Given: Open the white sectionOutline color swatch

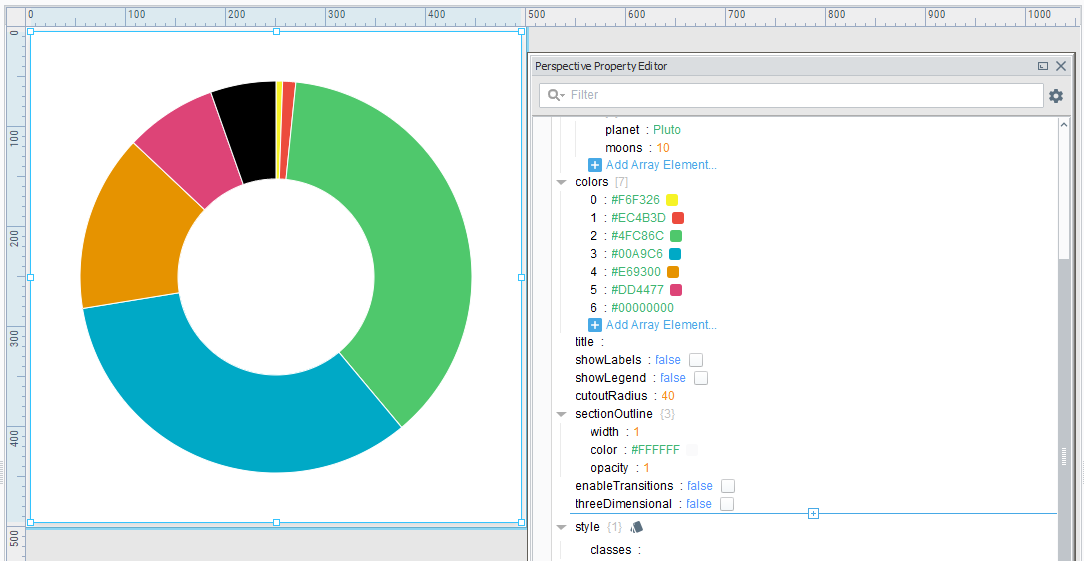Looking at the screenshot, I should pos(692,450).
